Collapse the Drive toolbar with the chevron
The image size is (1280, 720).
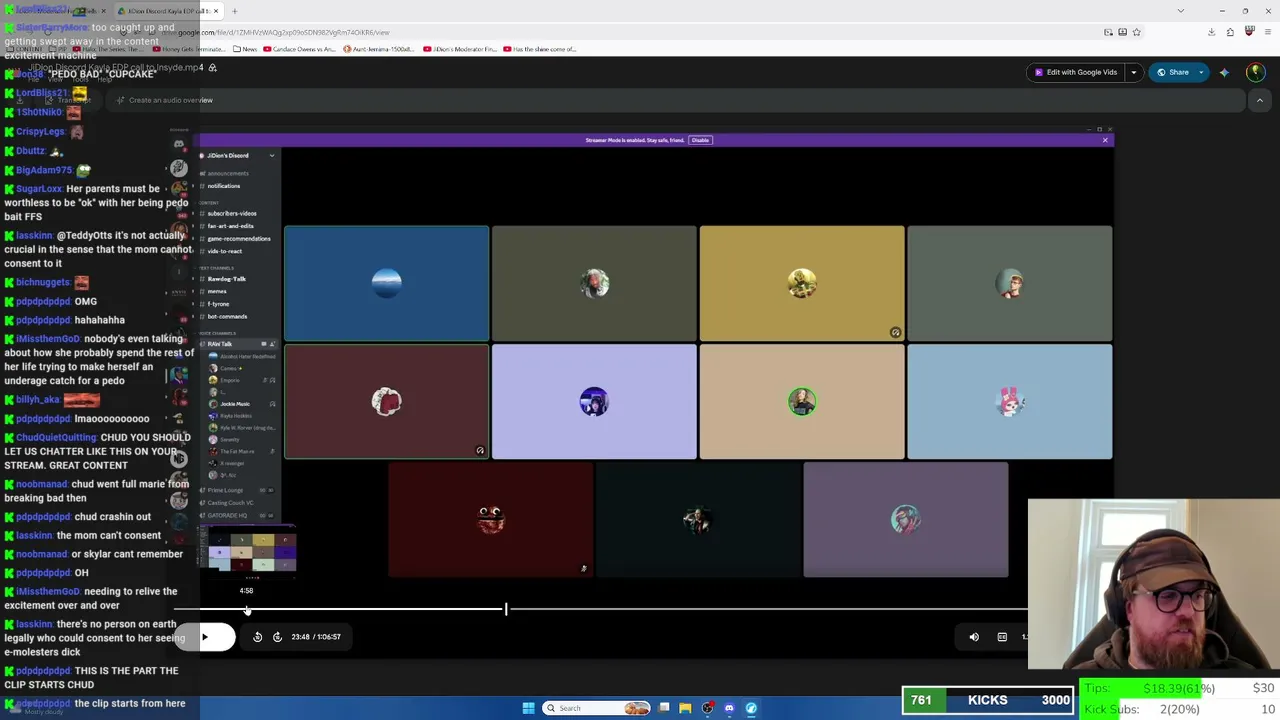coord(1260,100)
